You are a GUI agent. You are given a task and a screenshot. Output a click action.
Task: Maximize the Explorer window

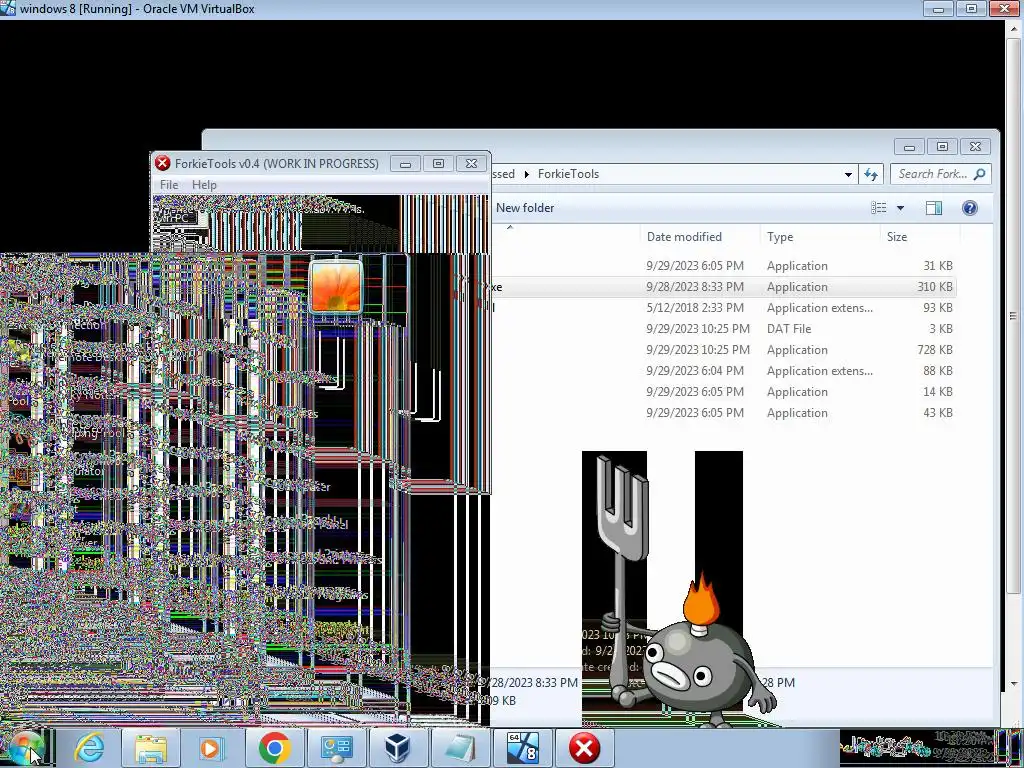point(942,146)
